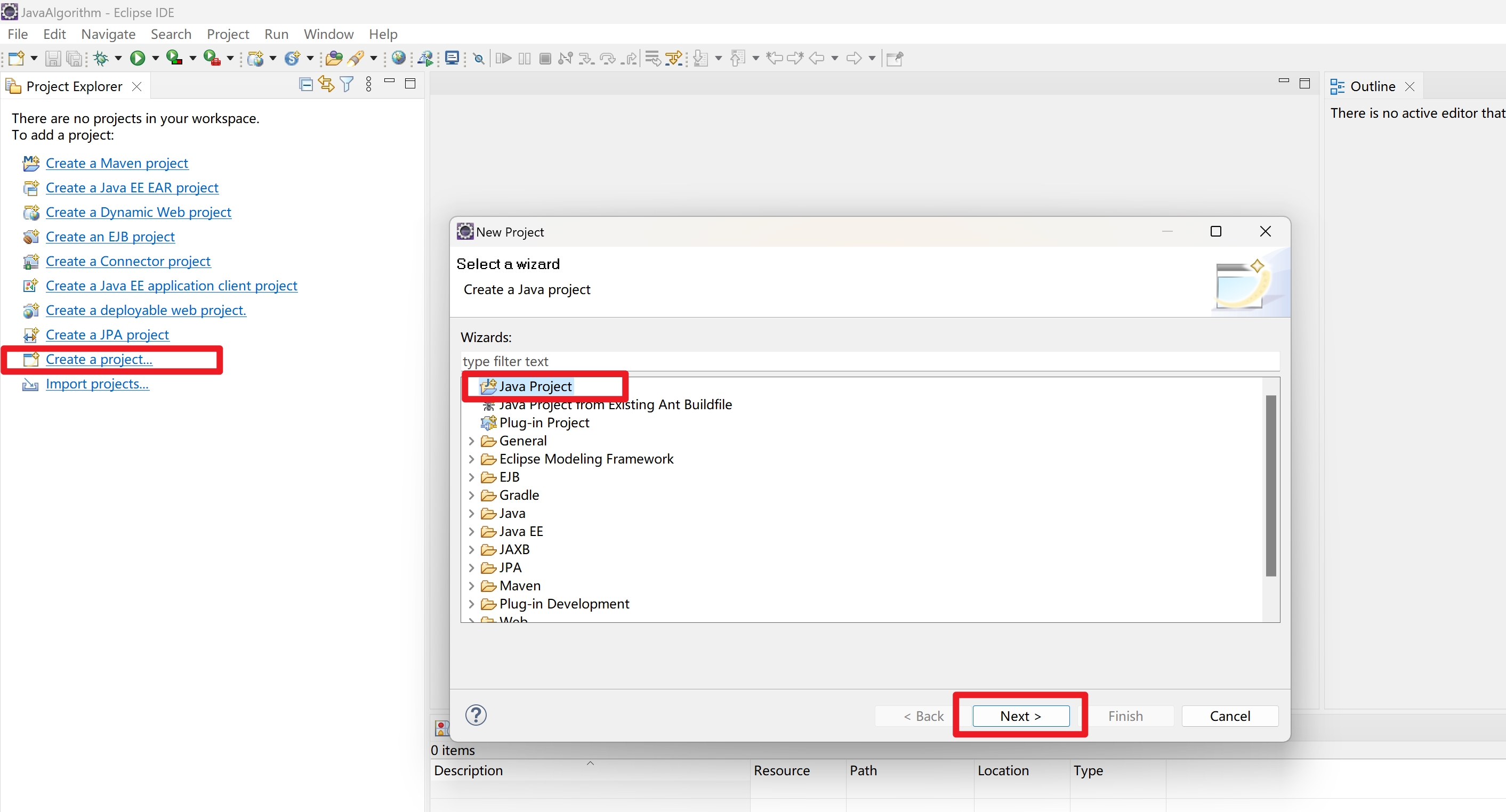Open the File menu
The height and width of the screenshot is (812, 1506).
click(18, 34)
